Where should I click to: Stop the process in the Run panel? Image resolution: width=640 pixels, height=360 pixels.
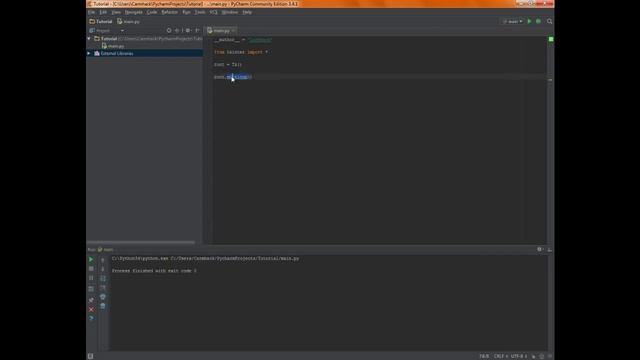[91, 269]
